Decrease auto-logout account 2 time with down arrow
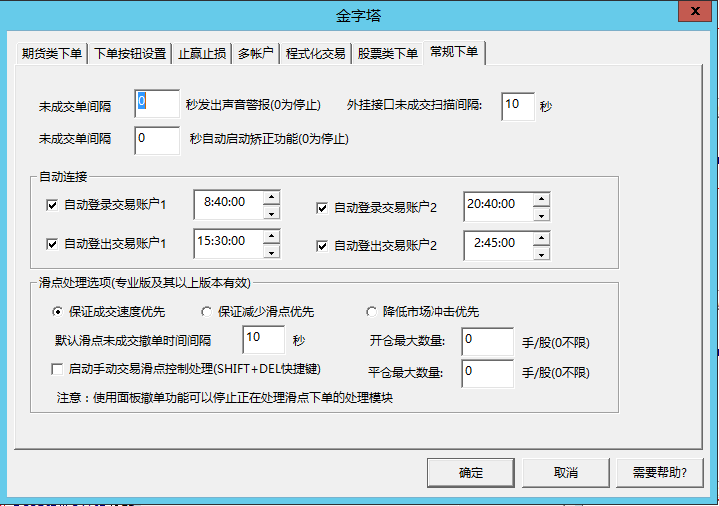Image resolution: width=719 pixels, height=506 pixels. [541, 252]
